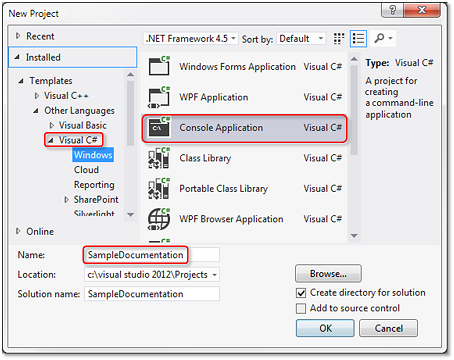Select Class Library template name

coord(205,158)
